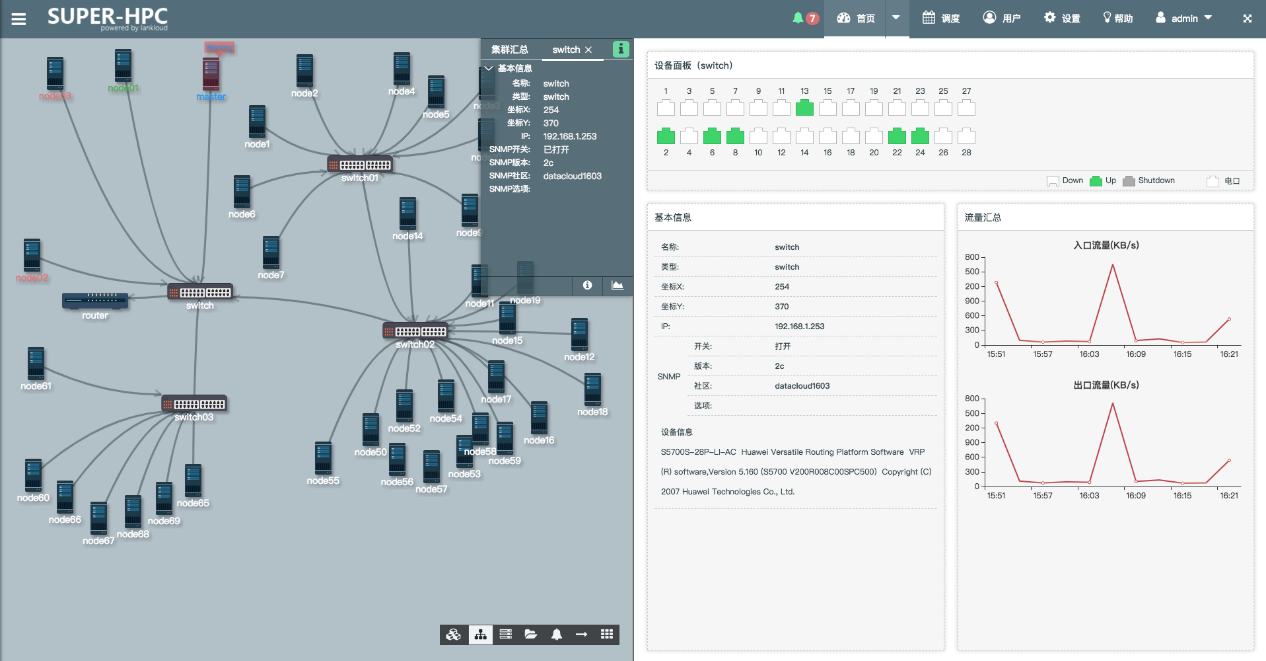Open the server rack list icon
1266x661 pixels.
[x=506, y=634]
